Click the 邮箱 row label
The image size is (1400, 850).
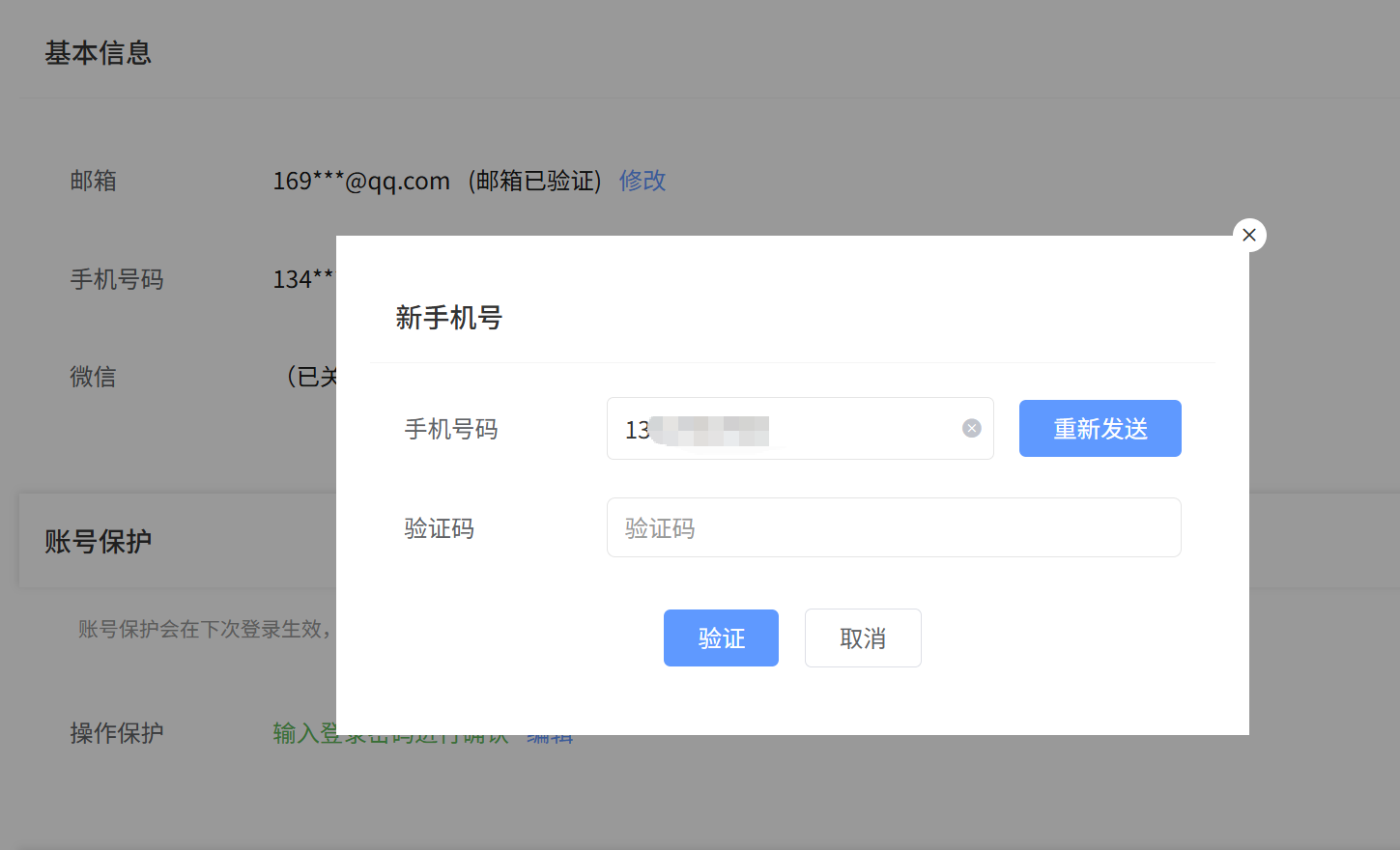tap(93, 181)
